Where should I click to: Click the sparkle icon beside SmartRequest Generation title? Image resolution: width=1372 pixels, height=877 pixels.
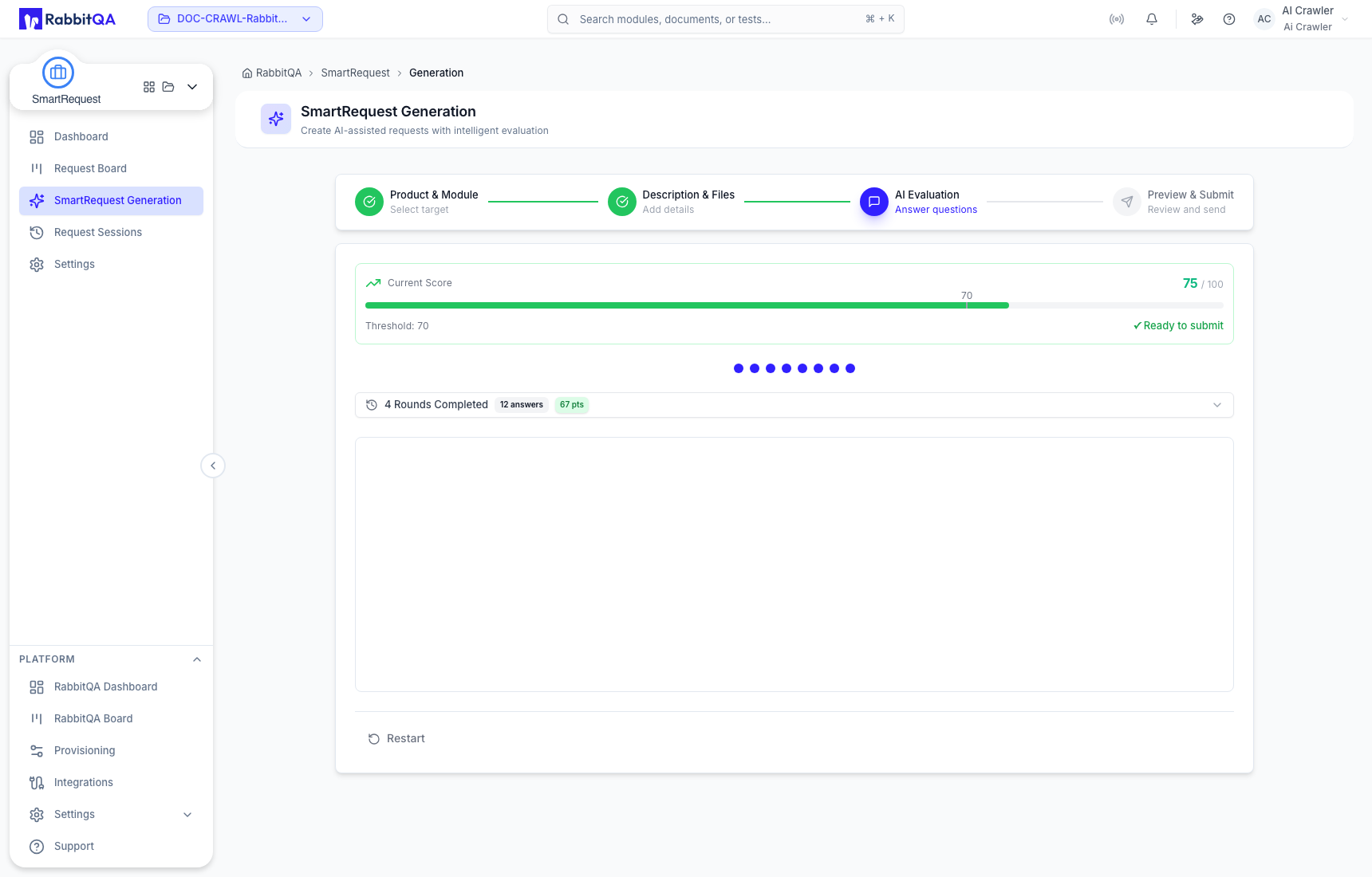(x=276, y=119)
